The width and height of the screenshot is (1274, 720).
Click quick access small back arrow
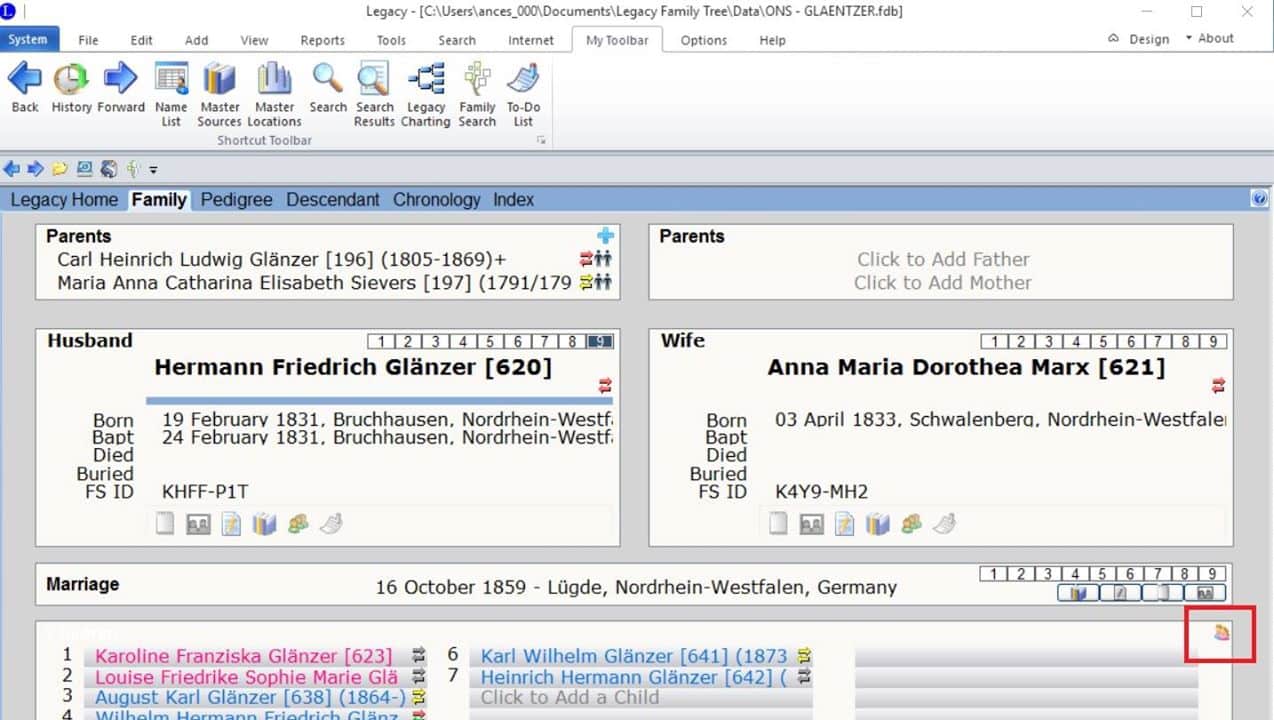[11, 168]
